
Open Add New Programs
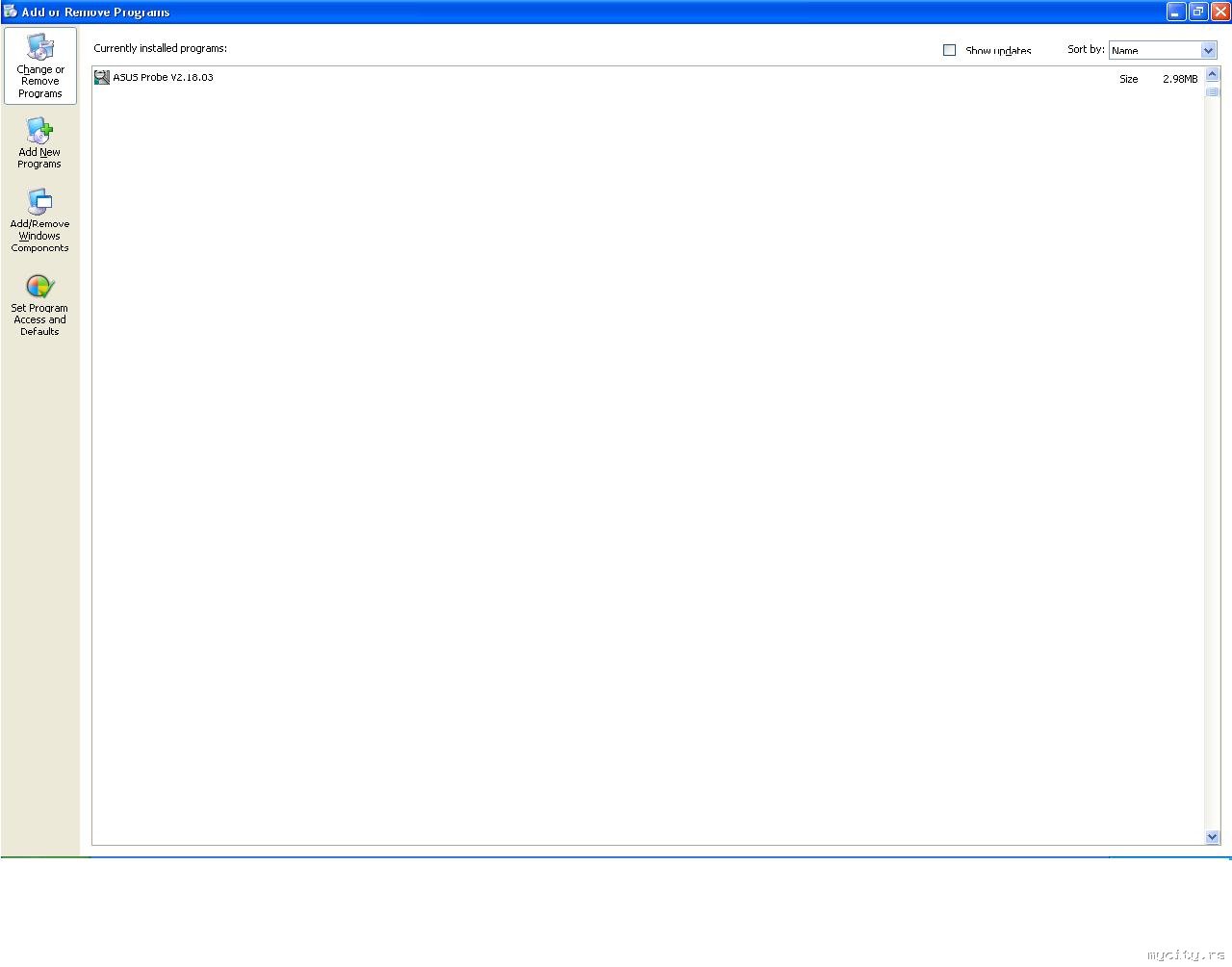click(39, 142)
